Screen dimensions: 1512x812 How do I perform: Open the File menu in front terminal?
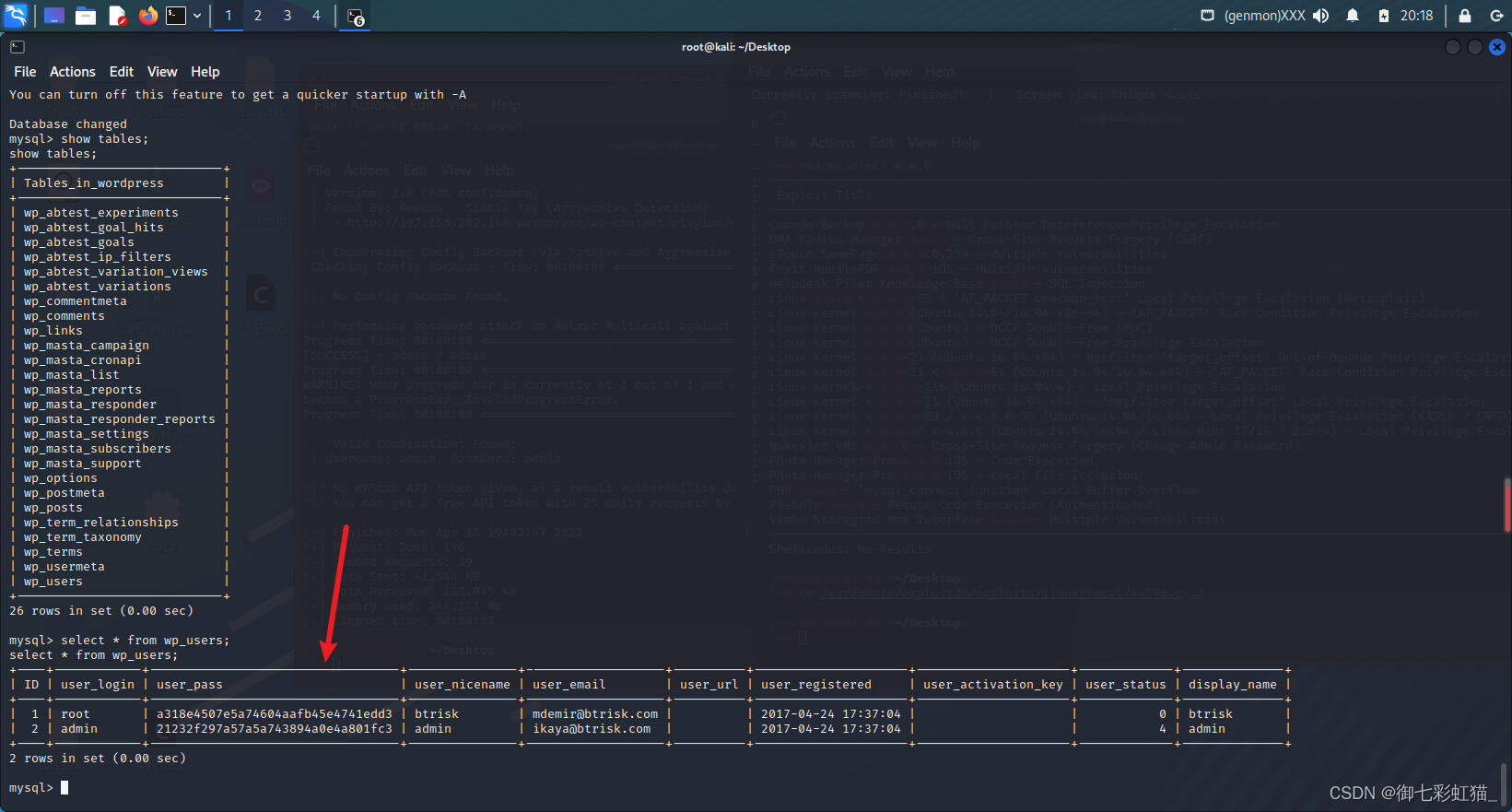25,72
